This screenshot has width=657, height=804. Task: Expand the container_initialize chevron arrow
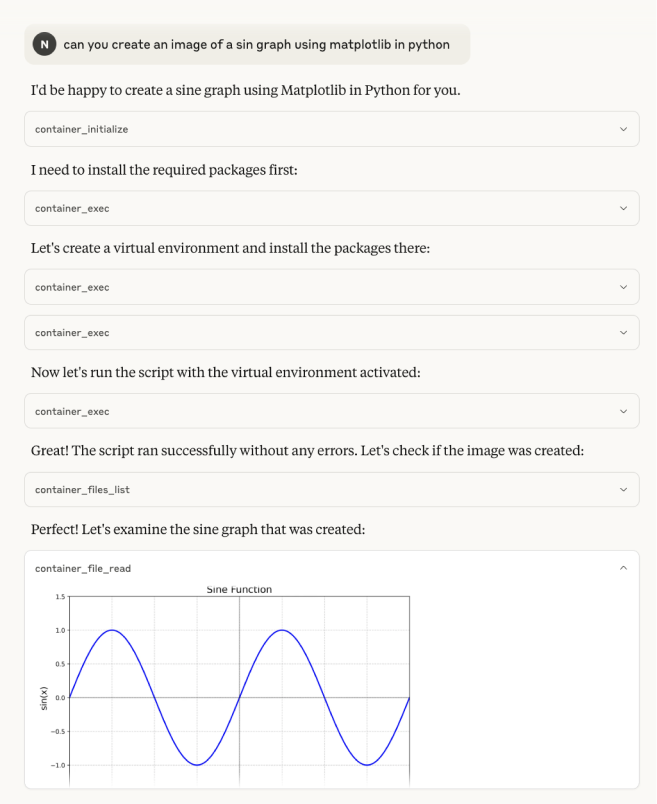(623, 129)
